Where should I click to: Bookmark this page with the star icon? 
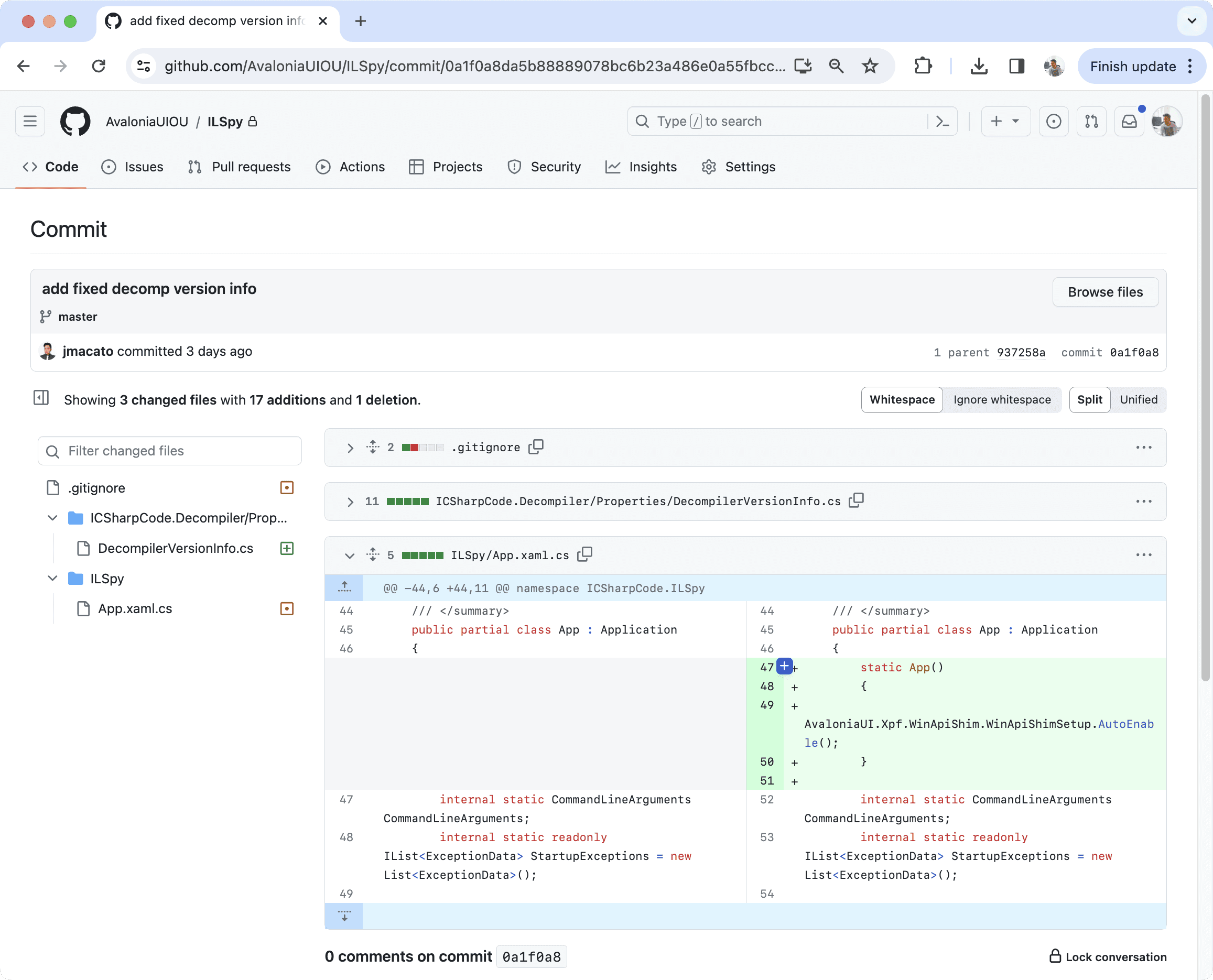point(870,67)
